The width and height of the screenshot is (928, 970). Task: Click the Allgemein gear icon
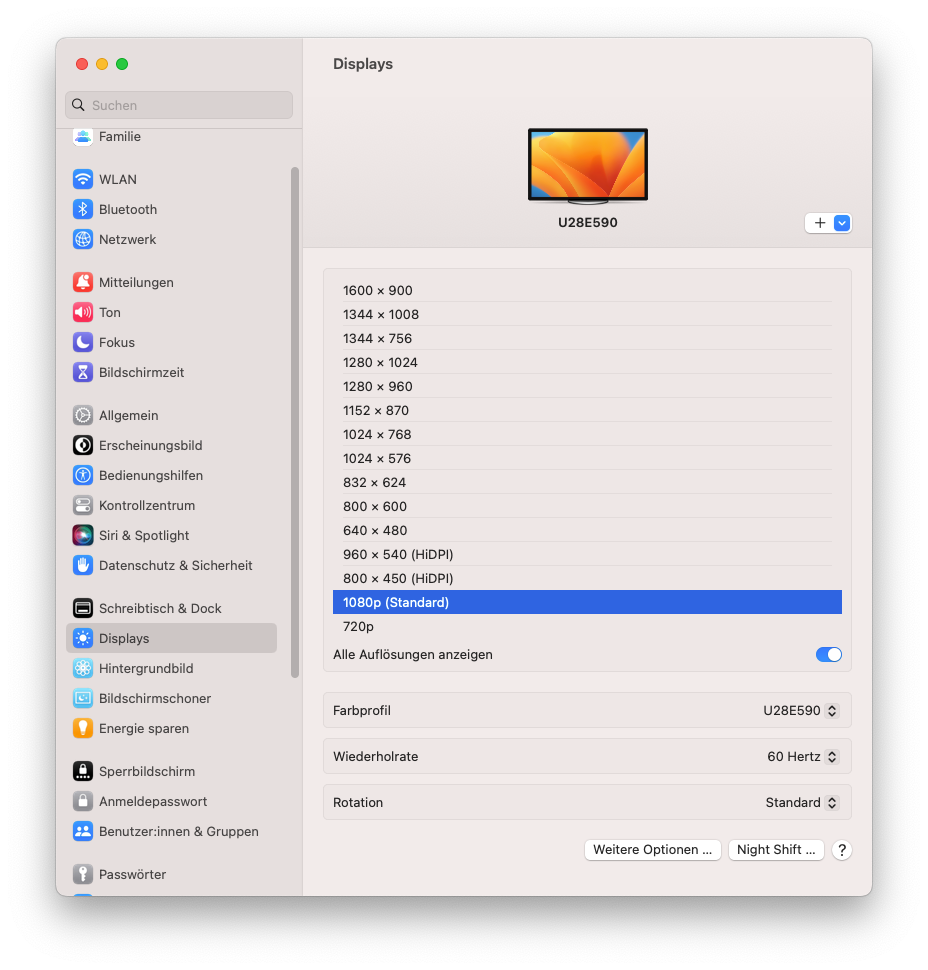(83, 415)
